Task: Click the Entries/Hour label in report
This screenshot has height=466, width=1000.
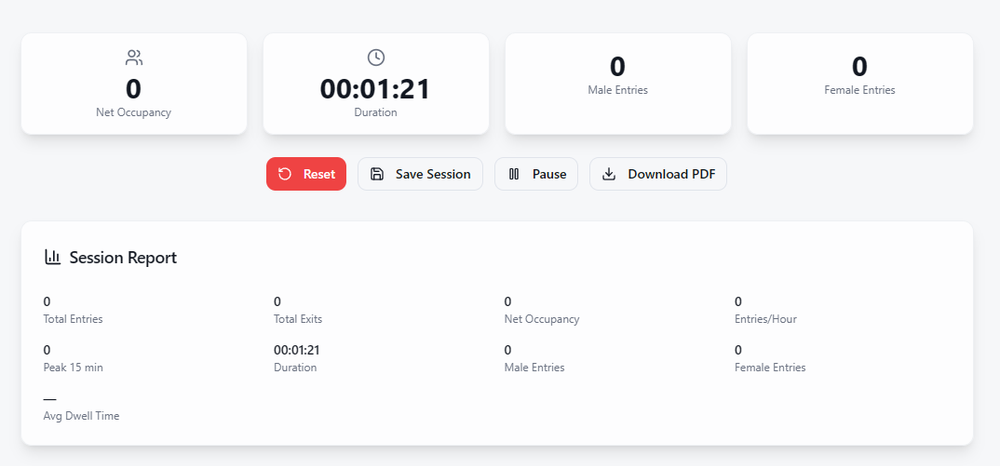Action: pyautogui.click(x=765, y=319)
